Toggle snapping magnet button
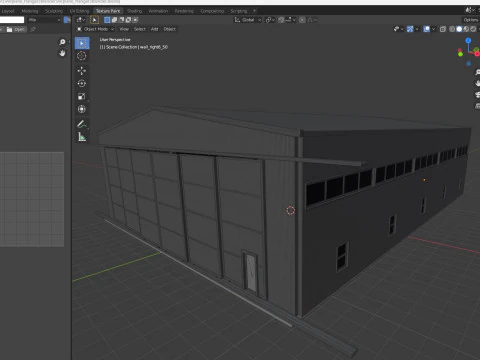 [281, 20]
